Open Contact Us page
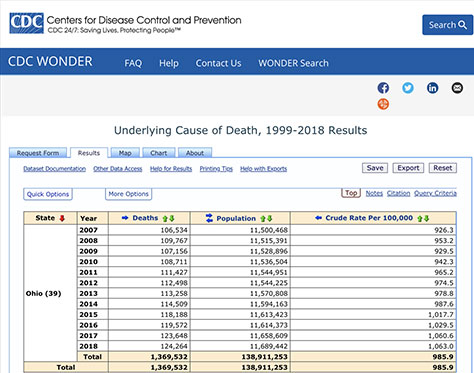Viewport: 474px width, 373px height. [x=218, y=63]
